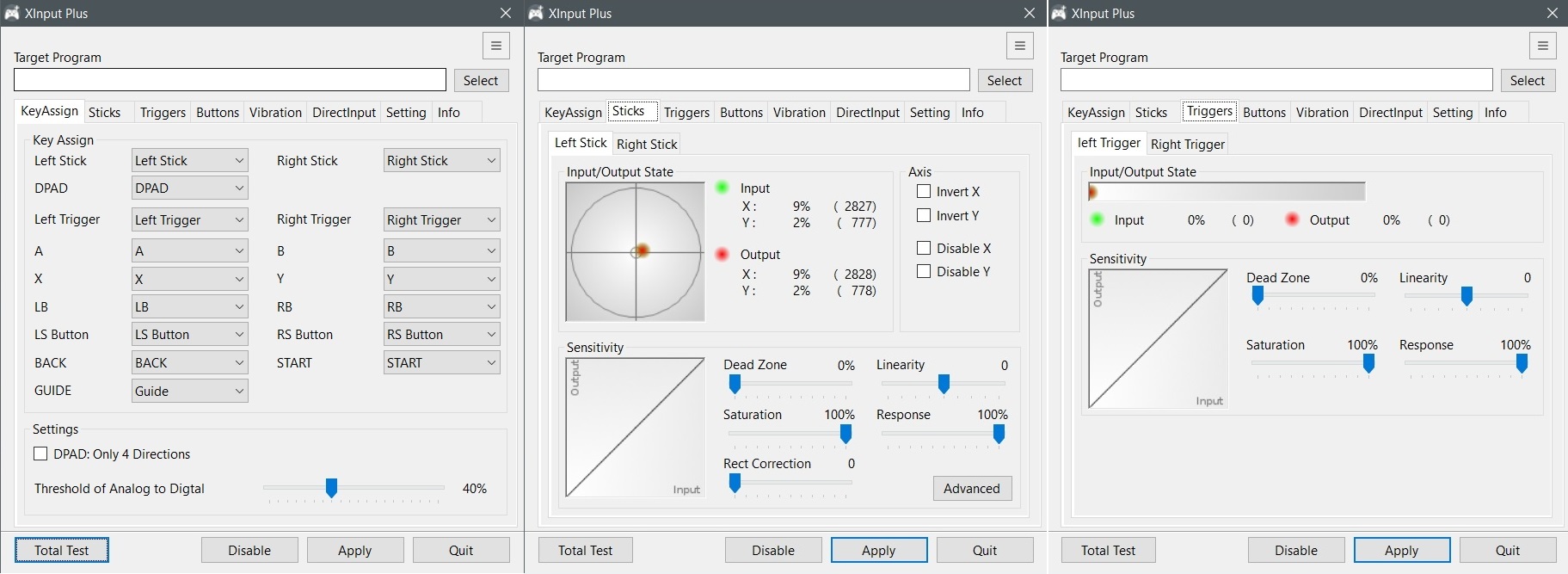The image size is (1568, 574).
Task: Open the GUIDE assignment dropdown
Action: tap(190, 391)
